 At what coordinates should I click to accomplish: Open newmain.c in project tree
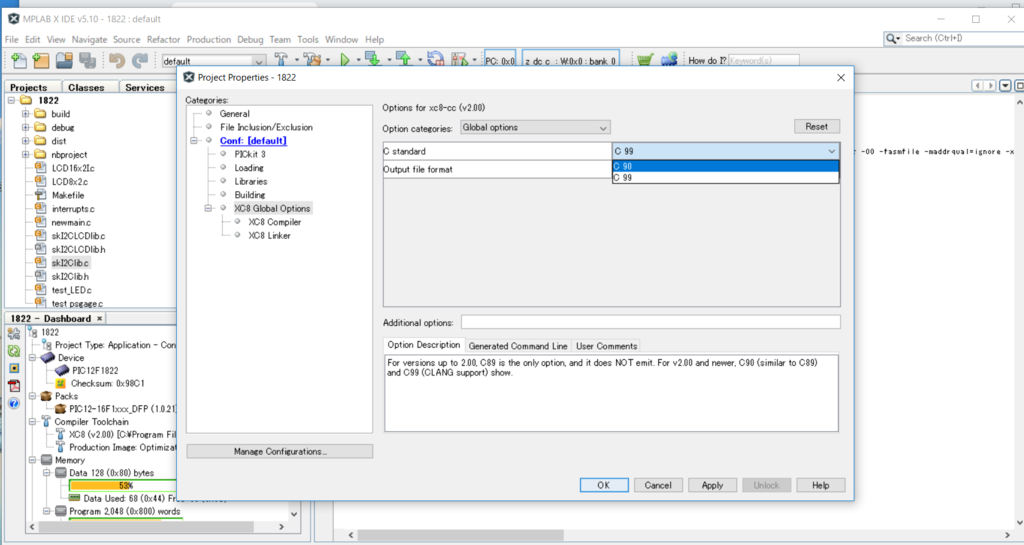tap(73, 222)
